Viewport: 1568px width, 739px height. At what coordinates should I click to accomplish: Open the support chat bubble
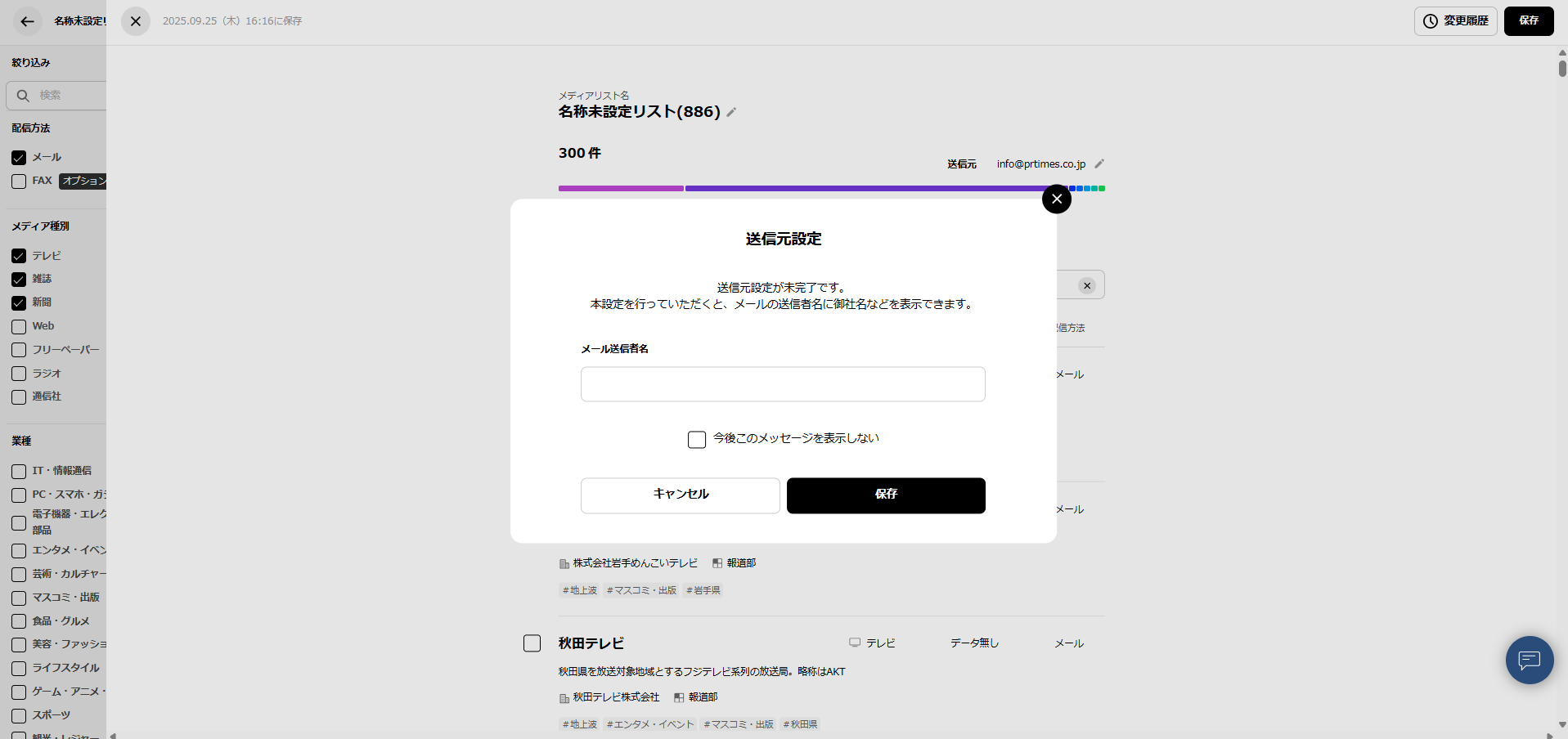[x=1528, y=661]
